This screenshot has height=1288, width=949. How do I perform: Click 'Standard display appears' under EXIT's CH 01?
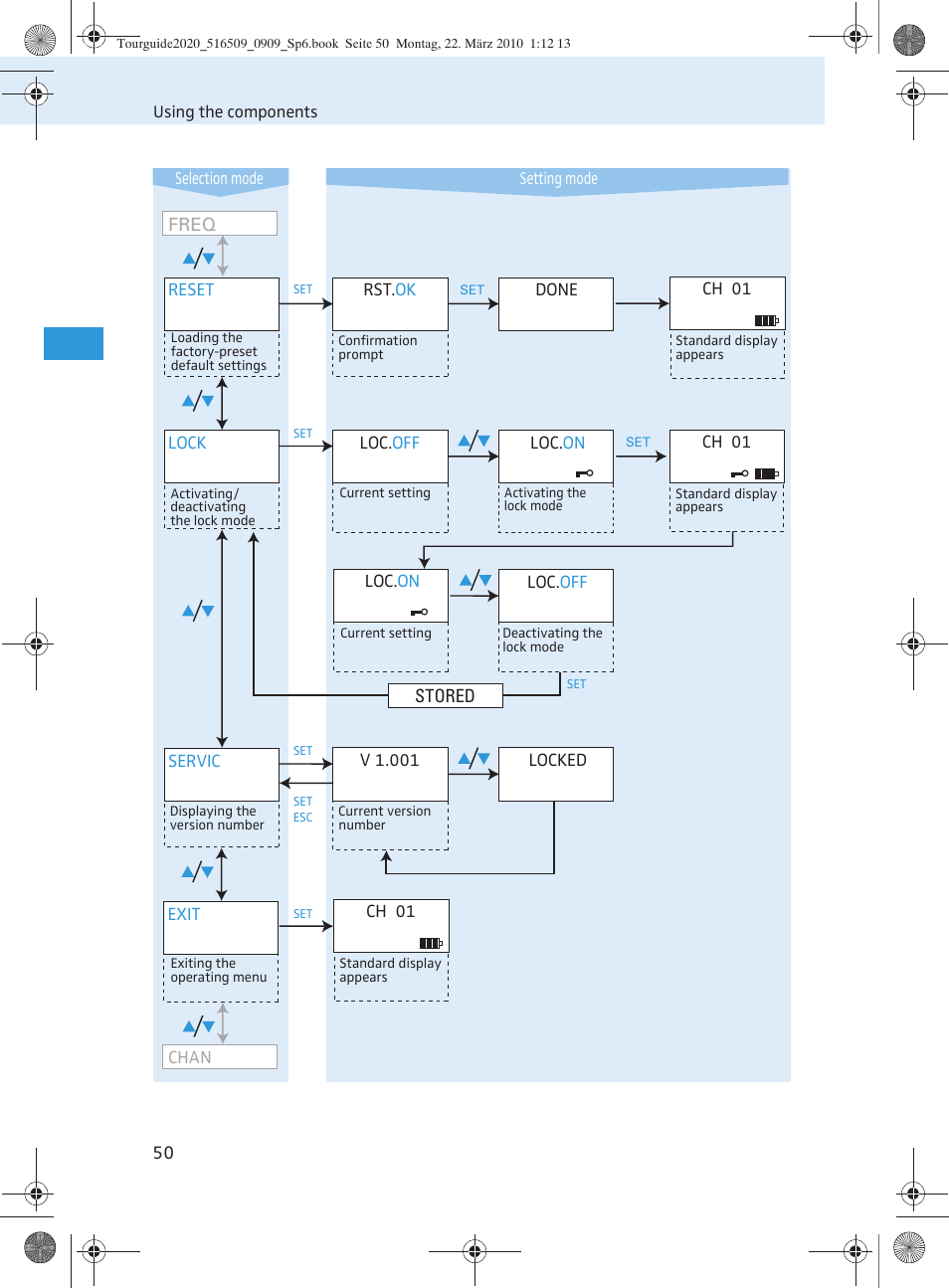tap(390, 971)
